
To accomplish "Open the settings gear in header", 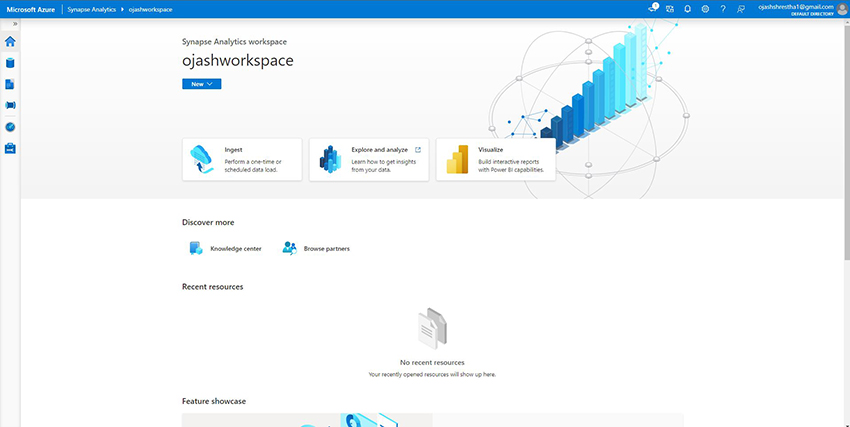I will pos(705,9).
